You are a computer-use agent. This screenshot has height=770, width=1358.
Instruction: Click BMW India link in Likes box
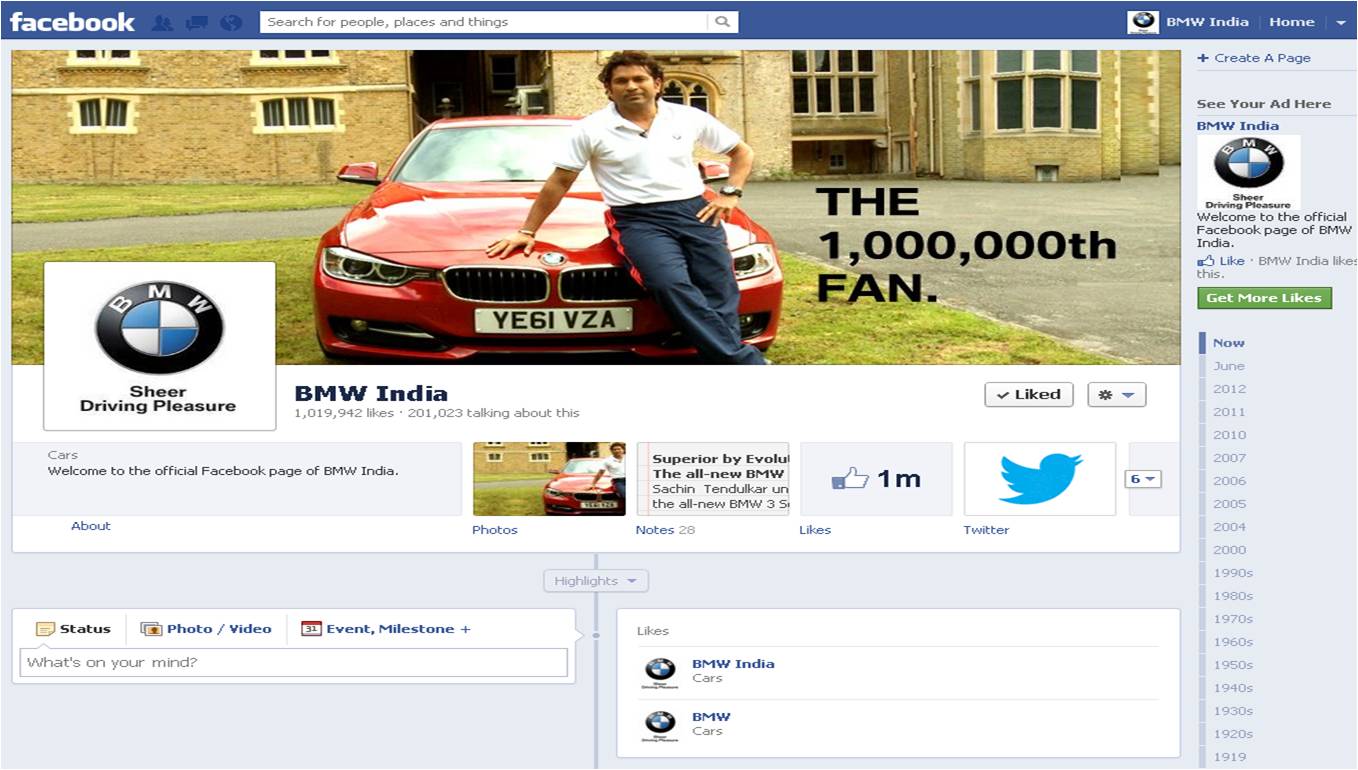pos(733,664)
